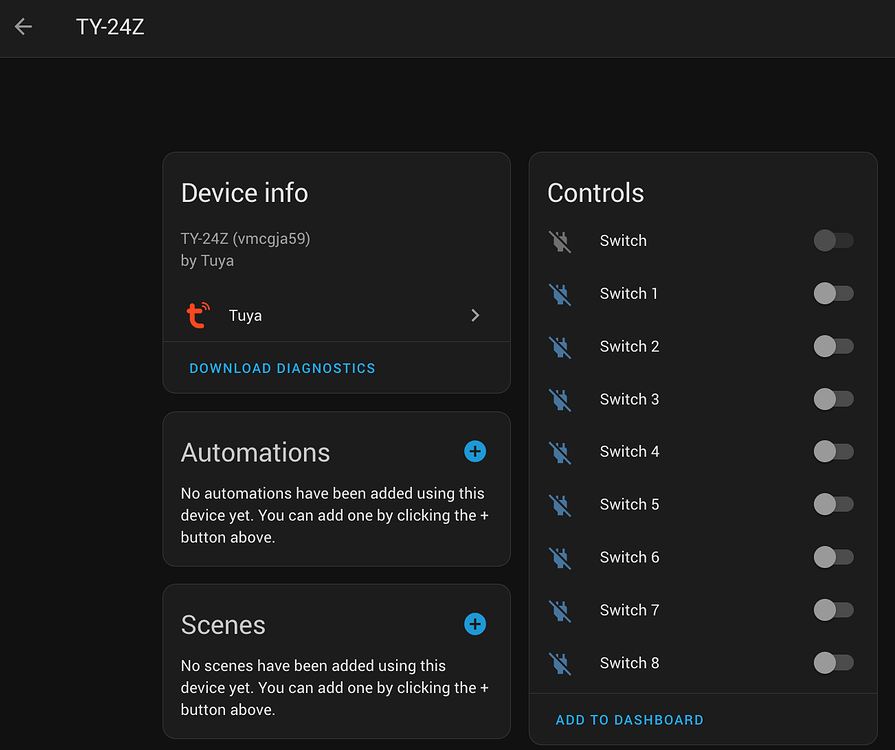Enable the Switch 2 toggle
This screenshot has width=895, height=750.
(833, 346)
